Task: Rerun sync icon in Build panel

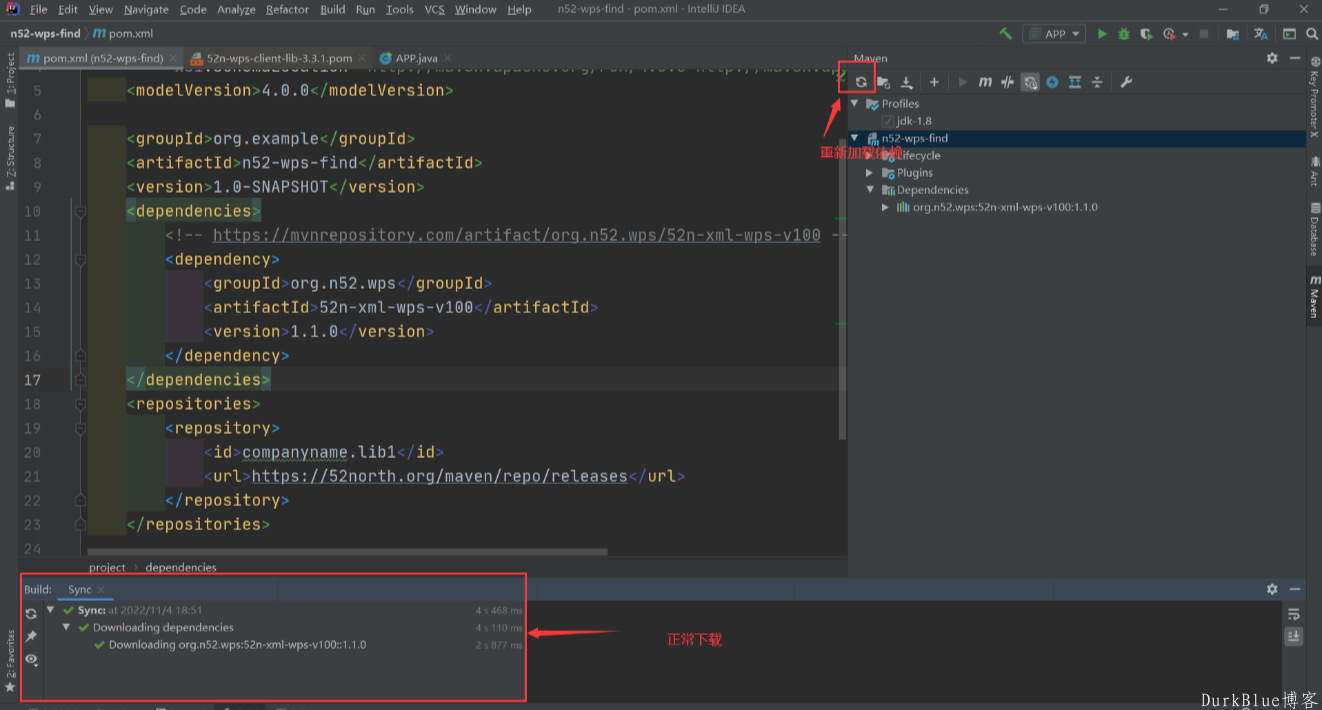Action: pos(31,613)
